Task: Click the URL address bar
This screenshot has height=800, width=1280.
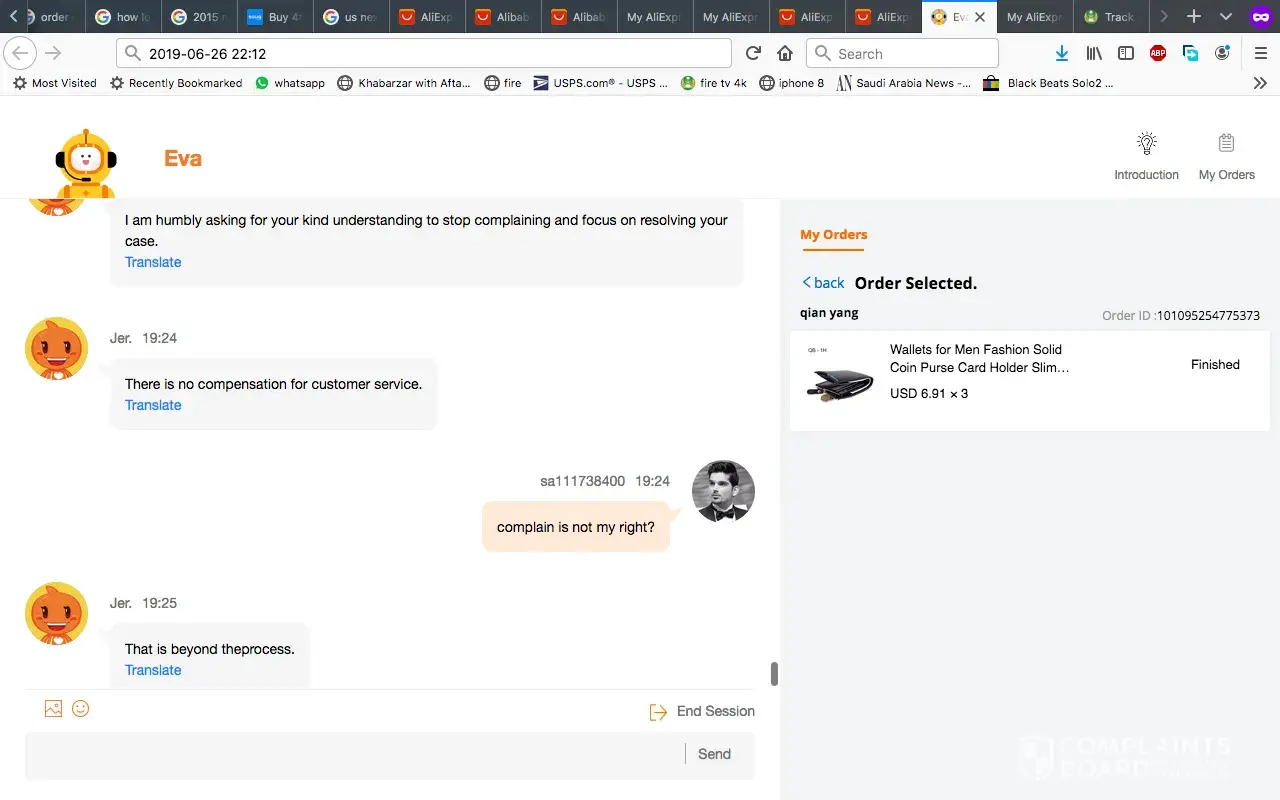Action: point(424,54)
